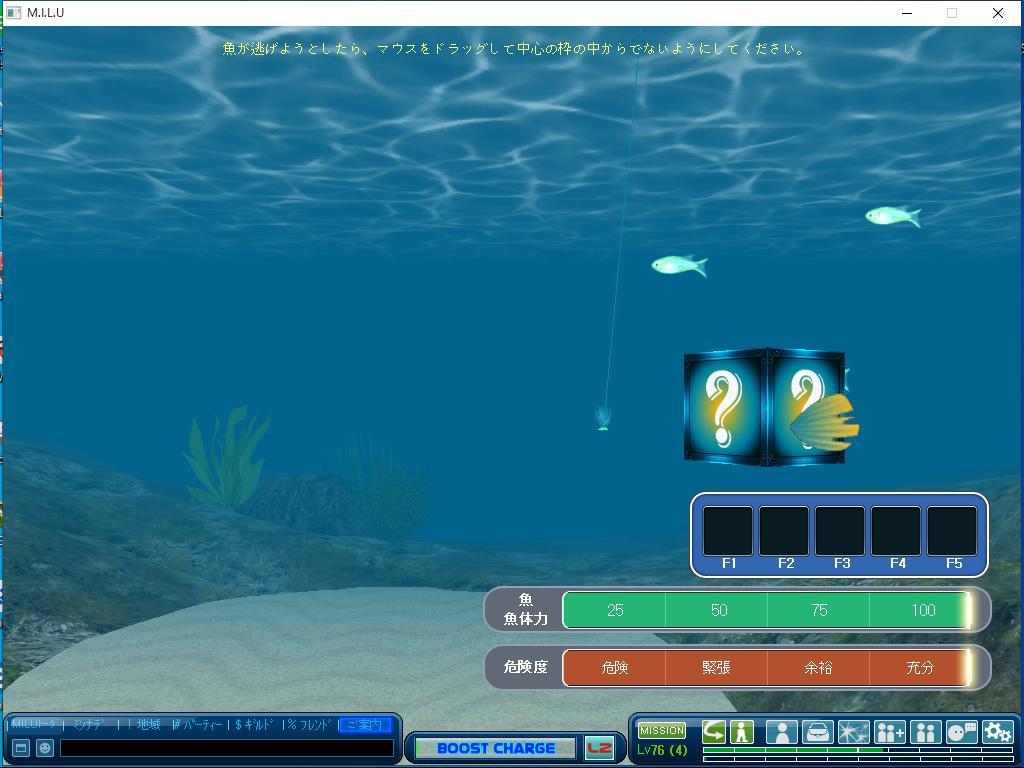1024x768 pixels.
Task: Toggle the chat window size icon
Action: (x=20, y=748)
